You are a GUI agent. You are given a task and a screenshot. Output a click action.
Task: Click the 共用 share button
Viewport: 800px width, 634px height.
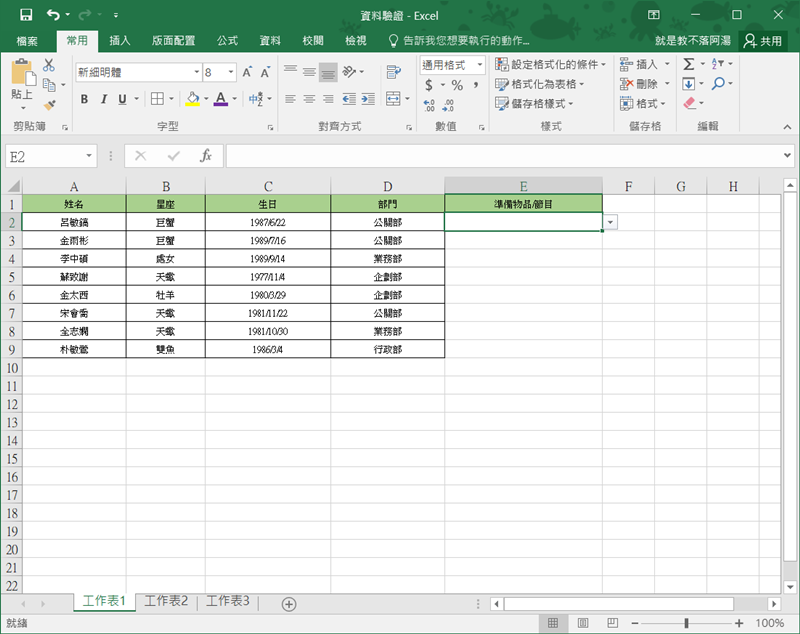click(763, 41)
